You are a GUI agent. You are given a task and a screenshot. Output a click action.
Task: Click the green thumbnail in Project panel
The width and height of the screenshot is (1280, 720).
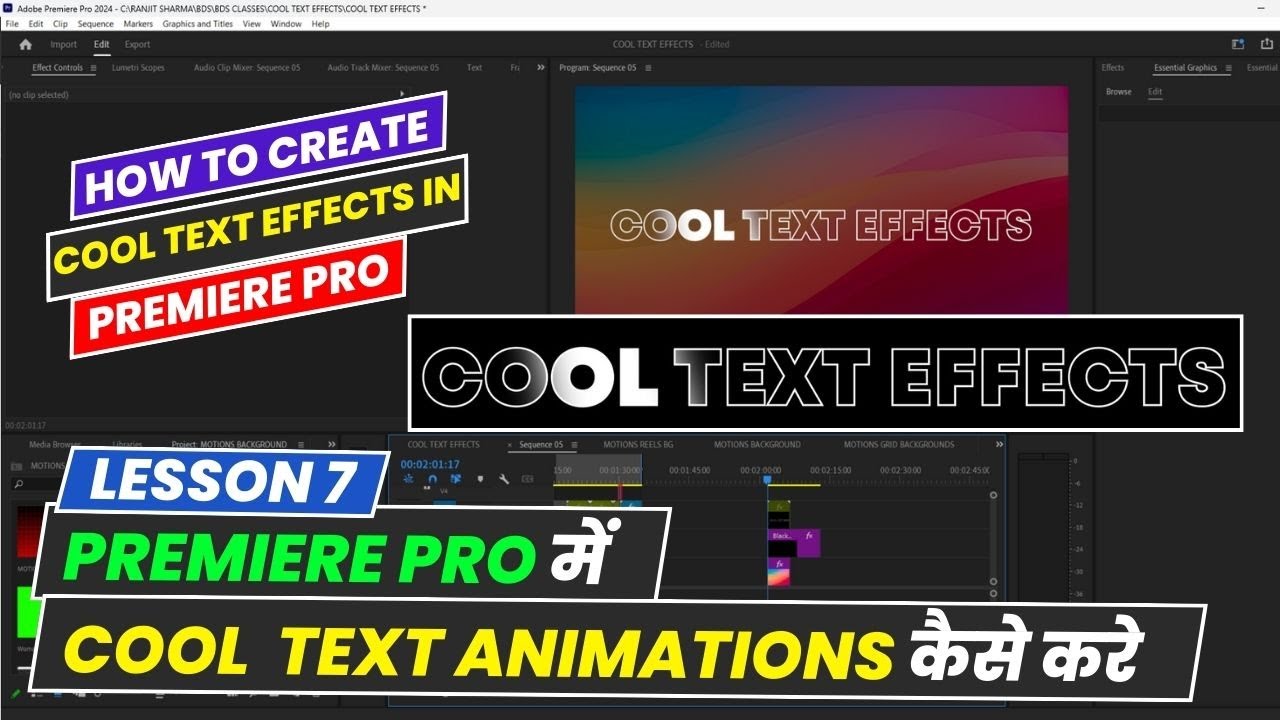28,612
